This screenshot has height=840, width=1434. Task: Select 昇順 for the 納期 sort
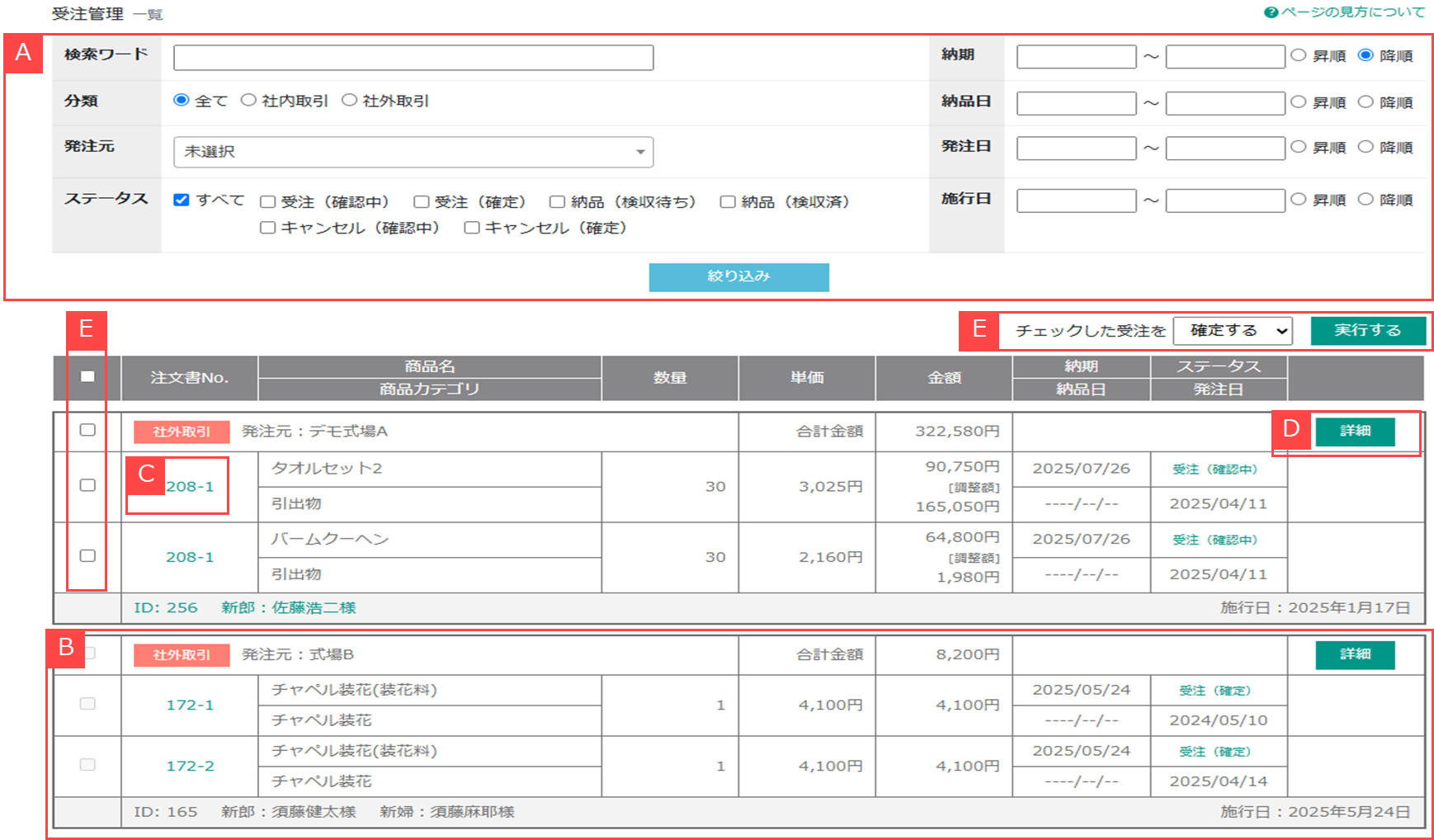coord(1299,55)
